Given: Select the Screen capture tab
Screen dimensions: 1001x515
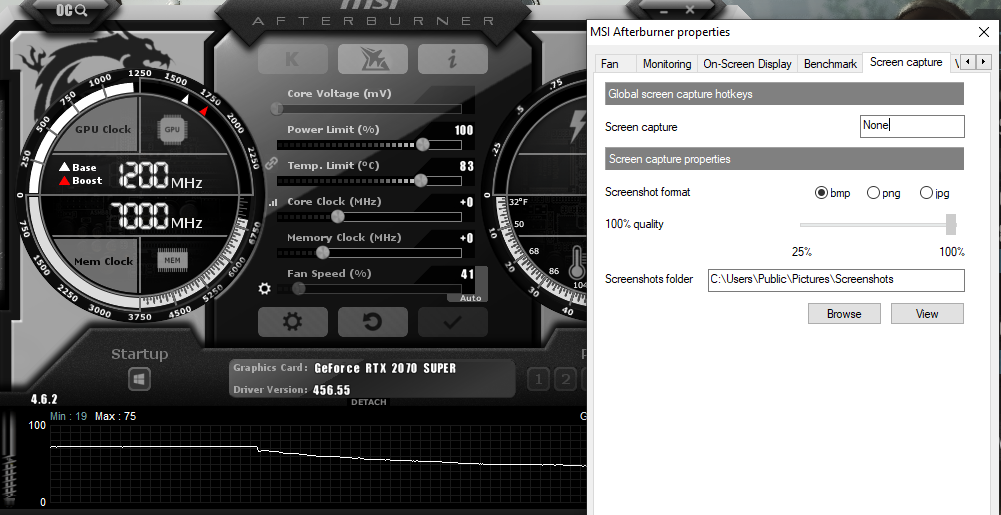Looking at the screenshot, I should (906, 62).
